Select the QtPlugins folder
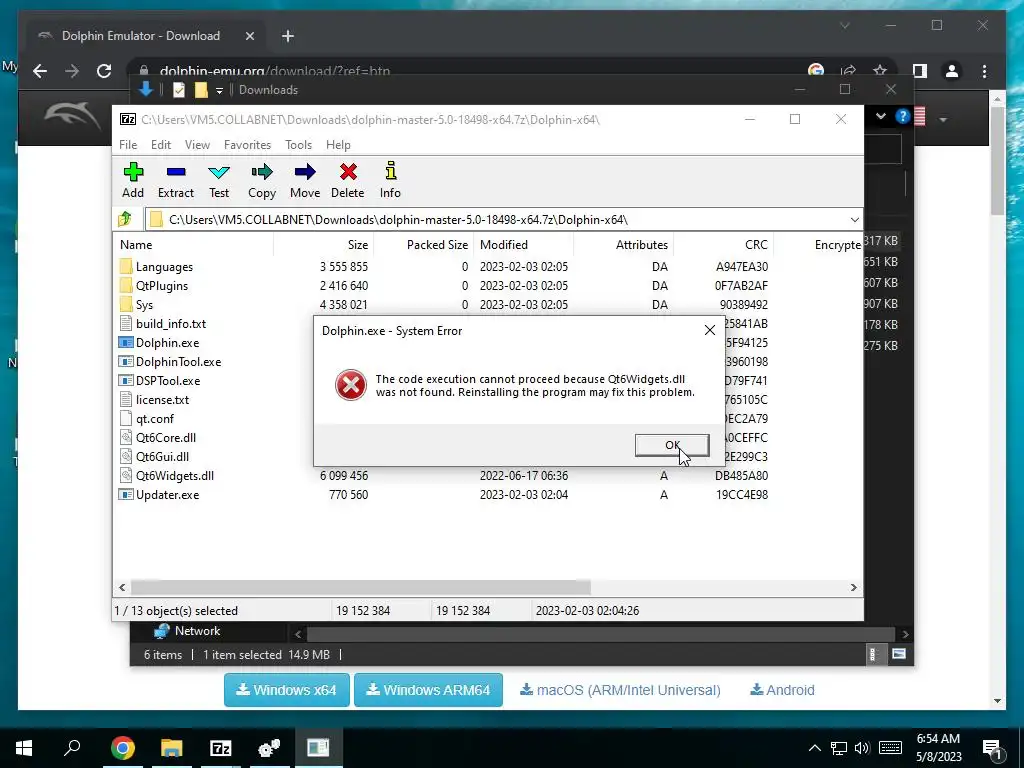Image resolution: width=1024 pixels, height=768 pixels. click(x=161, y=285)
